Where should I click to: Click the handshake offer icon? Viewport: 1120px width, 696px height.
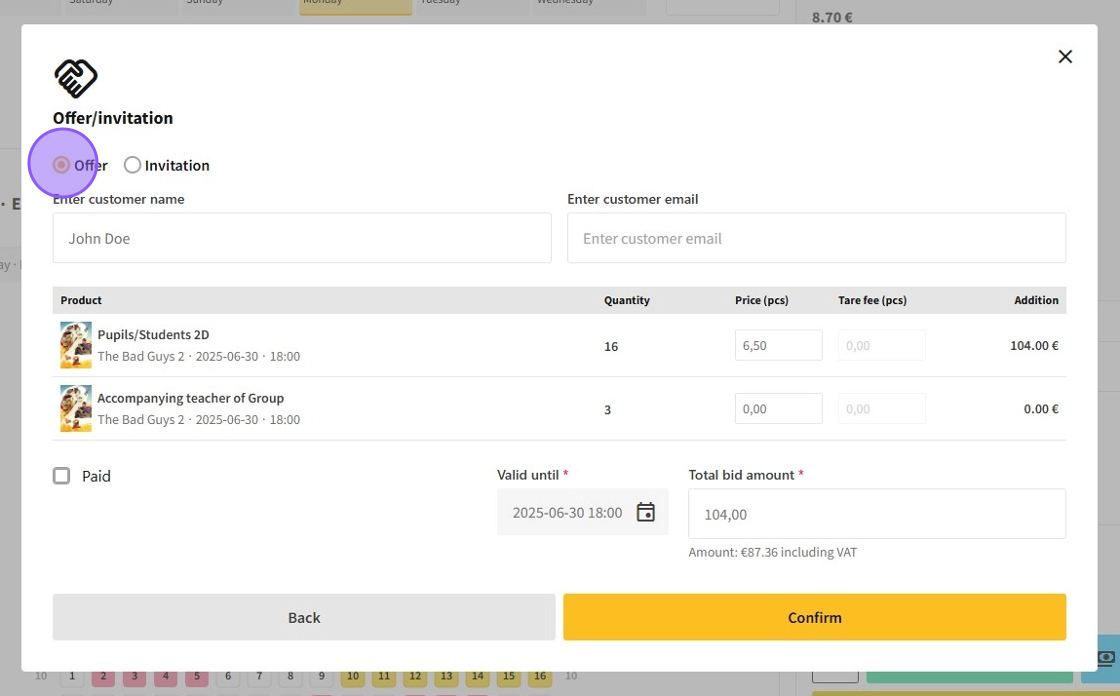[76, 78]
